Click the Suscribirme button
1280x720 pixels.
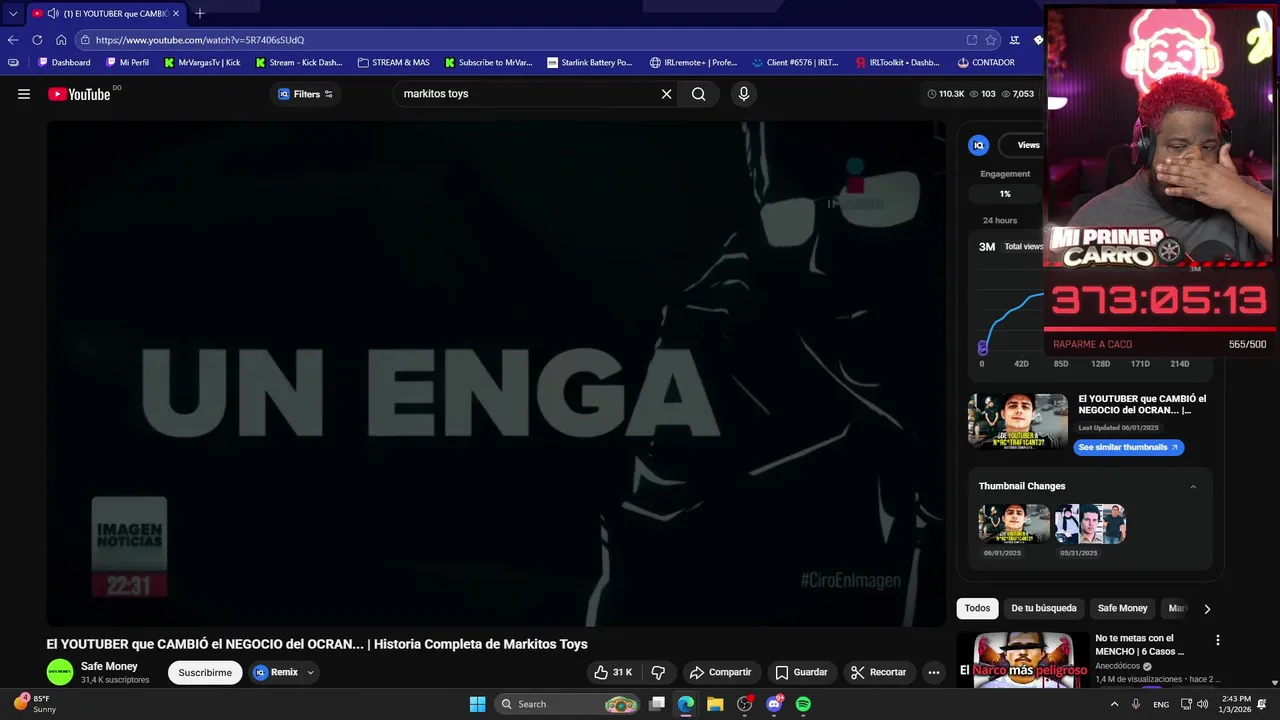coord(205,672)
